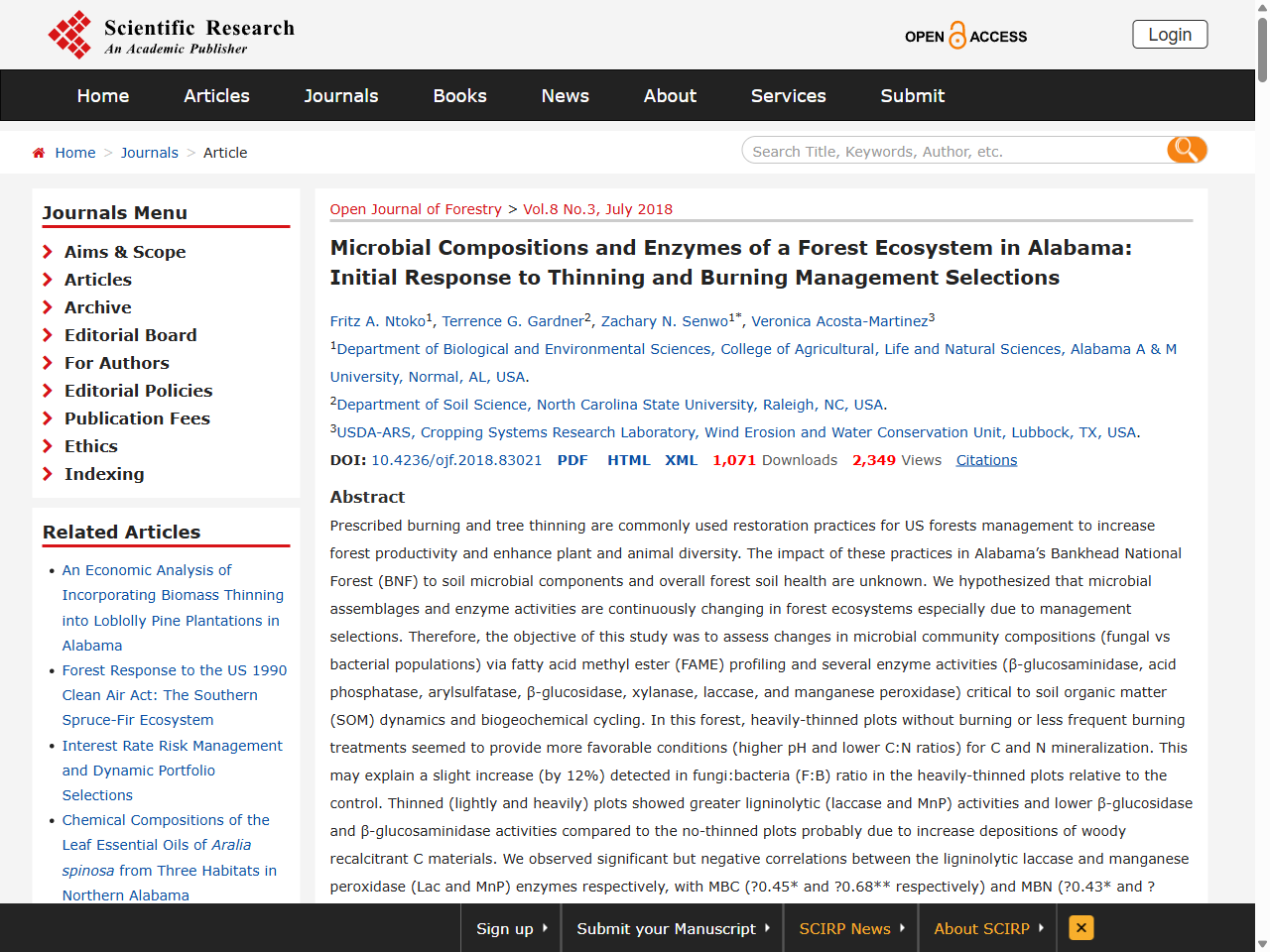1270x952 pixels.
Task: Click the red arrow next to Publication Fees
Action: pyautogui.click(x=47, y=418)
